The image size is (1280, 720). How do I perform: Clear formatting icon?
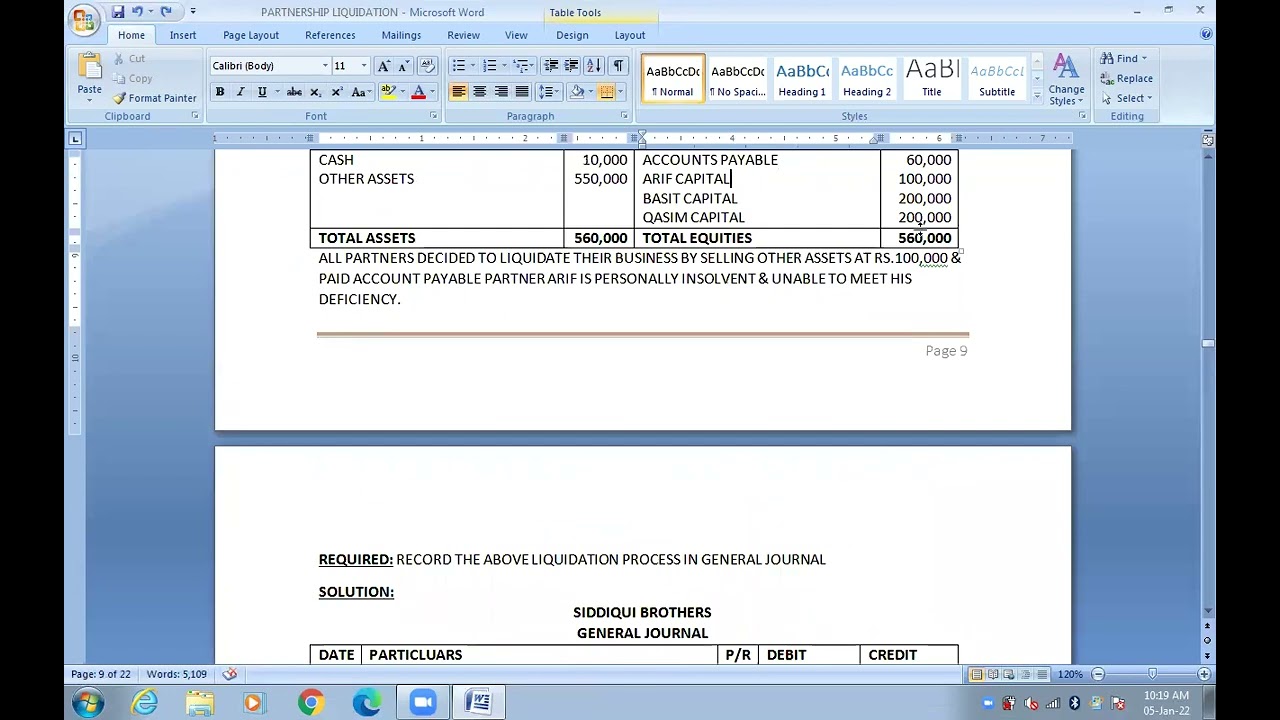point(427,66)
